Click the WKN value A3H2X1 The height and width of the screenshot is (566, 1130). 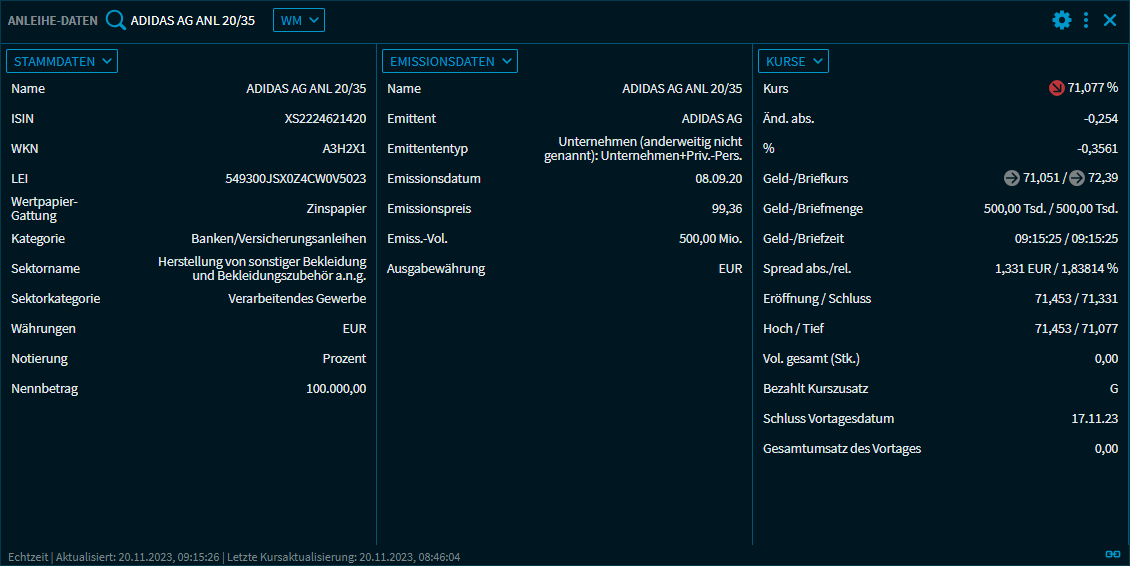click(344, 149)
